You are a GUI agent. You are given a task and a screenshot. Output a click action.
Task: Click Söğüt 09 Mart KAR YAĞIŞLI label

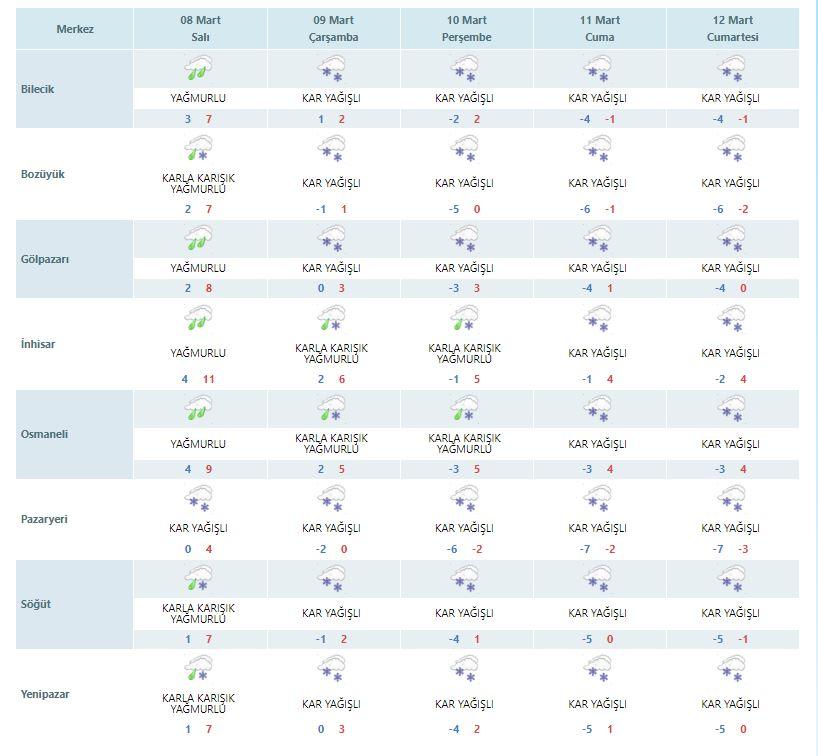click(x=331, y=613)
